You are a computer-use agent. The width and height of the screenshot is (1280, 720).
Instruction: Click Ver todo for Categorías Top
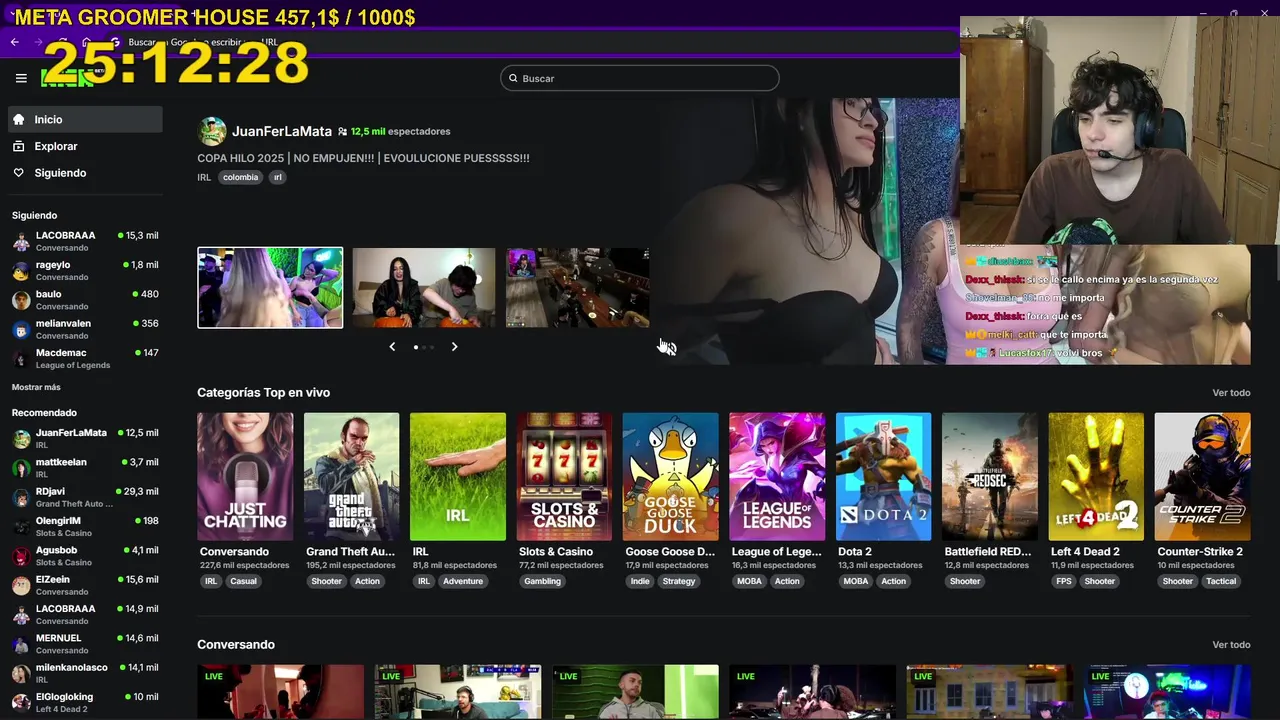point(1231,393)
